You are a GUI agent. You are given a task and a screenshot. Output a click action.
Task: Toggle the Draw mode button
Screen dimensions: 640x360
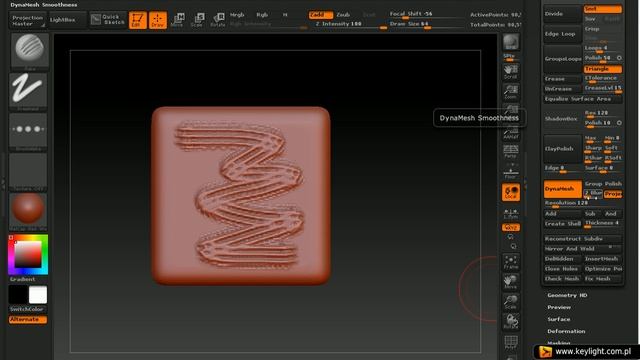(158, 20)
